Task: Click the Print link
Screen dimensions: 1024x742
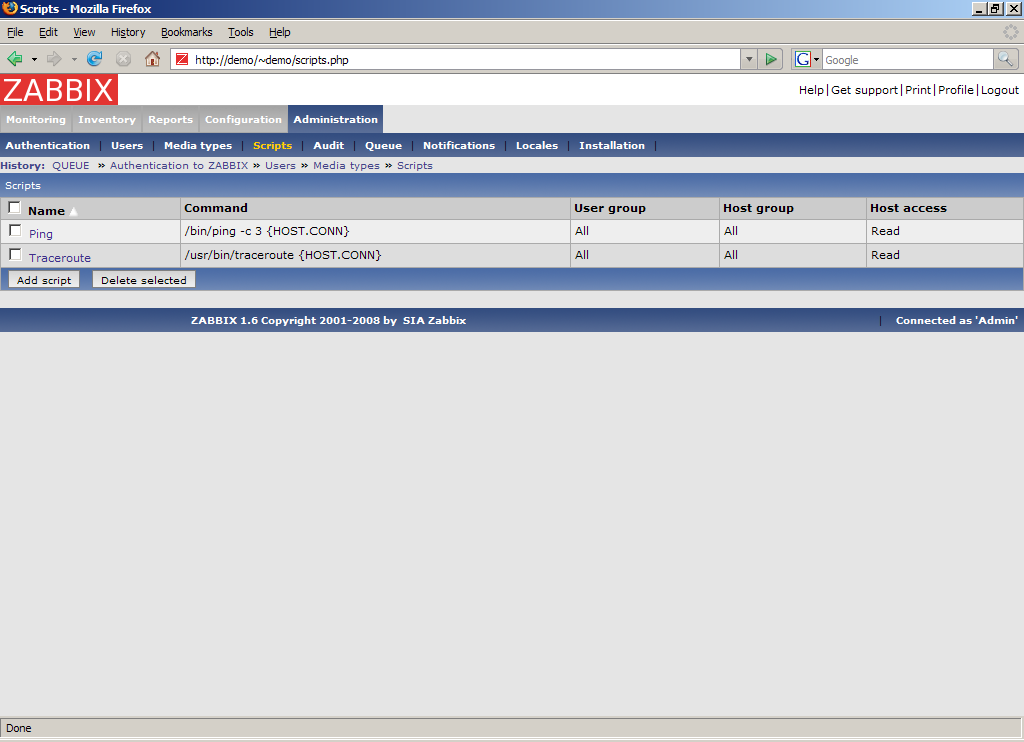Action: click(918, 90)
